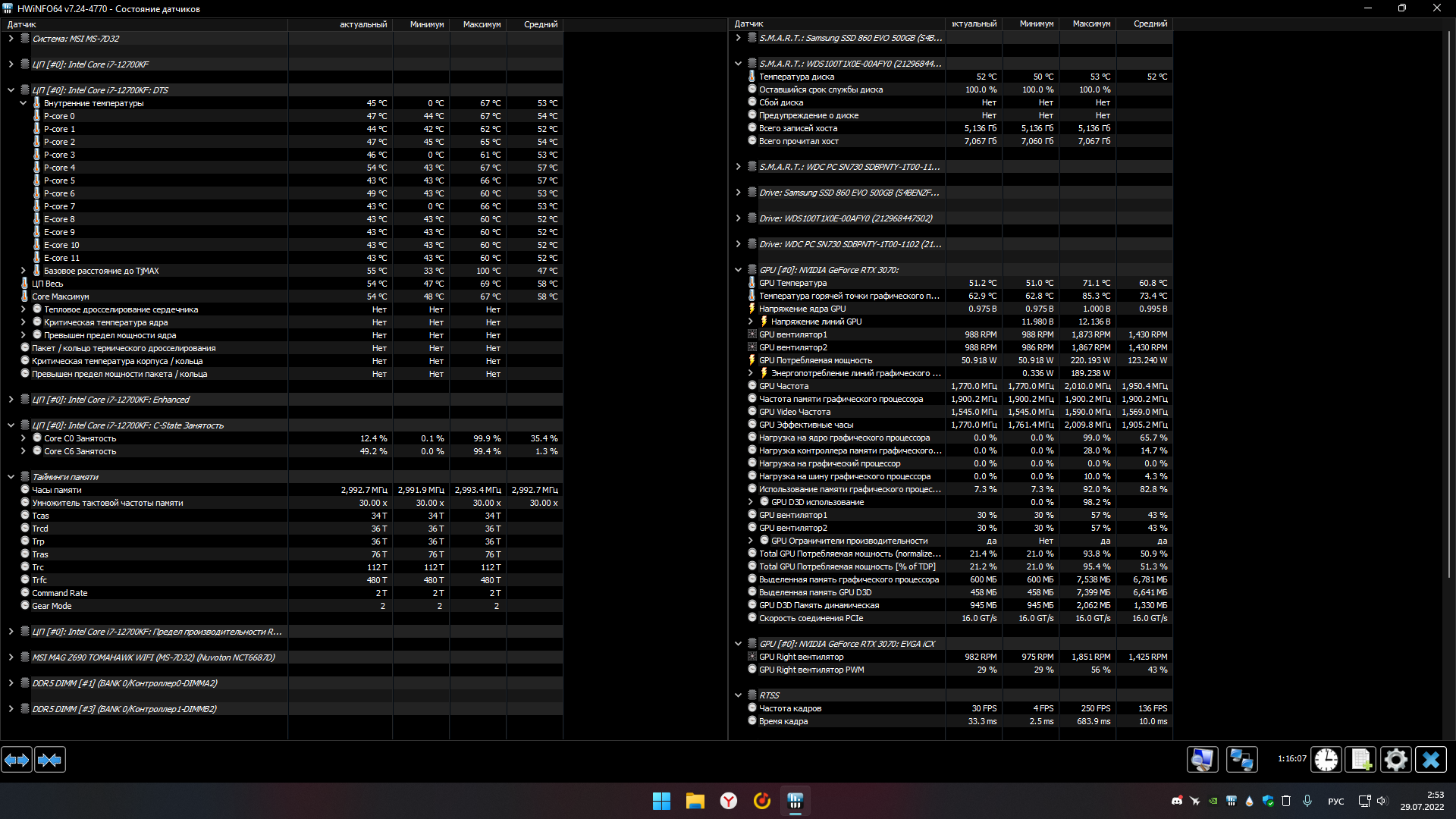Open the monitor with magnifier summary icon

pos(1202,760)
